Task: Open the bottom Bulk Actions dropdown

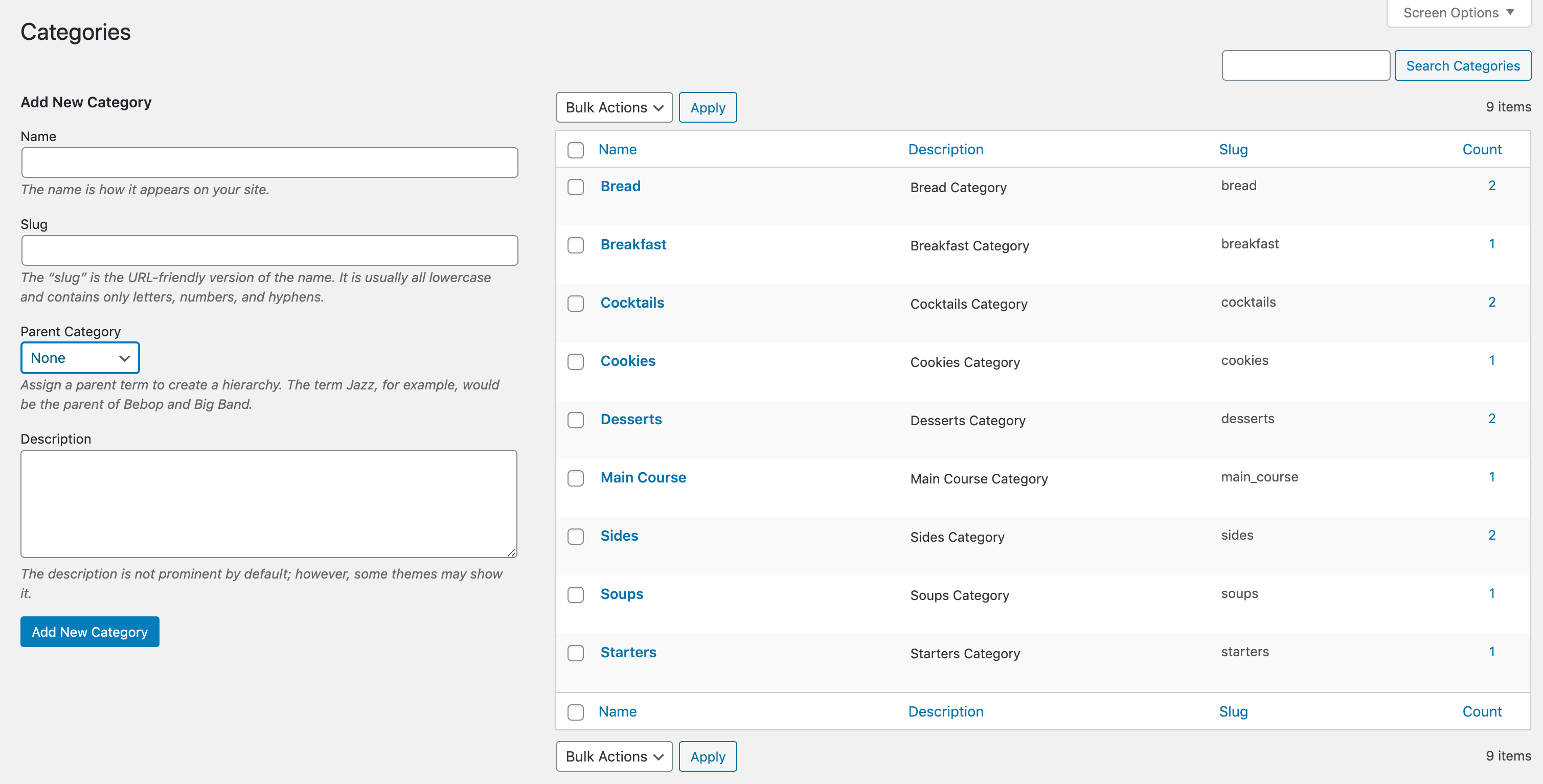Action: point(614,756)
